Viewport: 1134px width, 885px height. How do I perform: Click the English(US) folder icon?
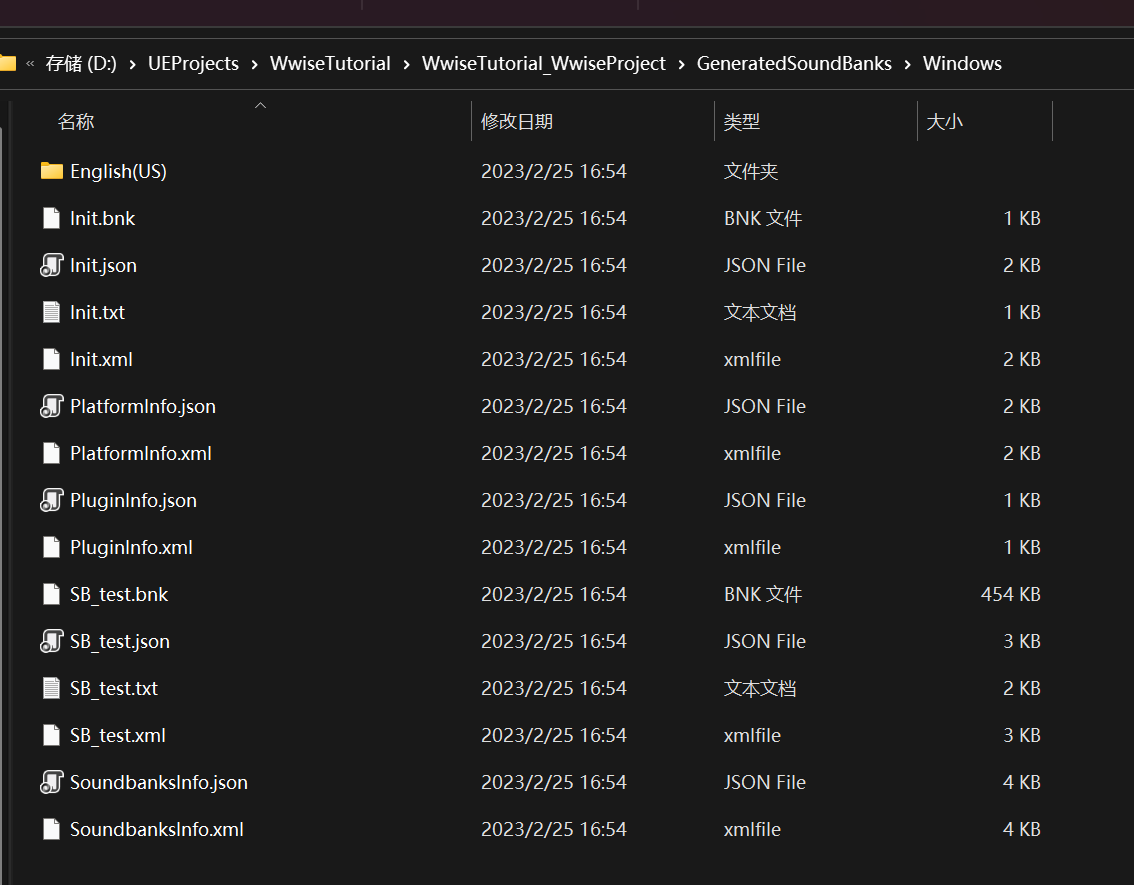click(52, 171)
